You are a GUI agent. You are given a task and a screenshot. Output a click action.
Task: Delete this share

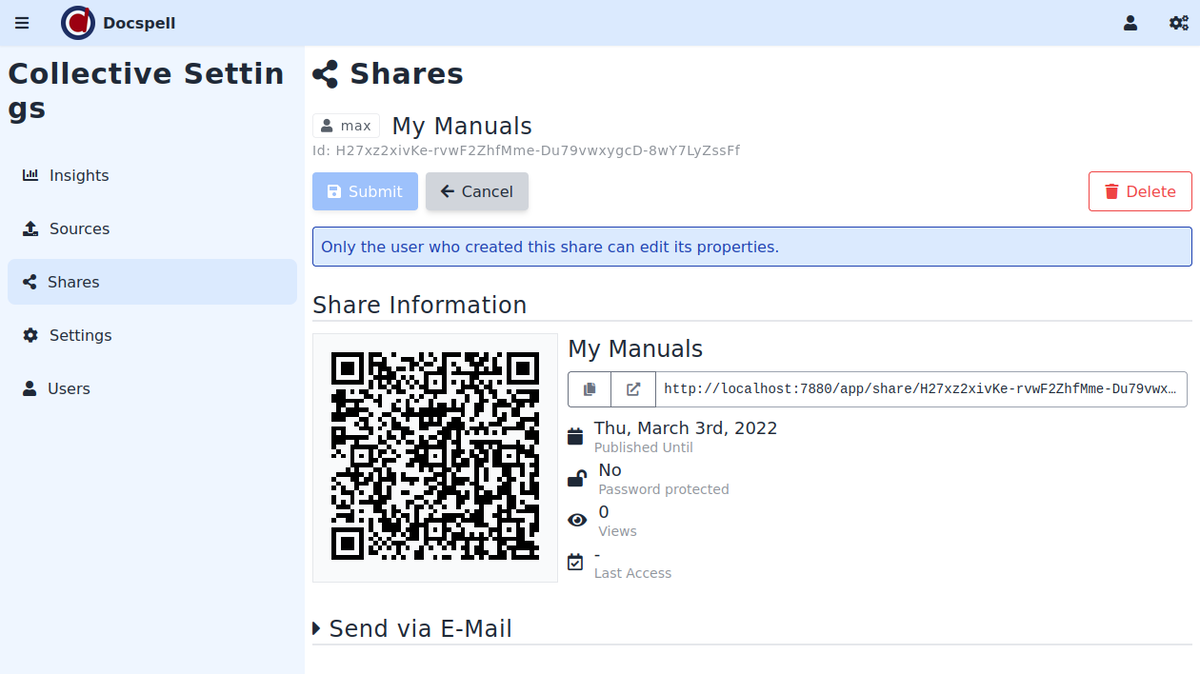pos(1140,192)
